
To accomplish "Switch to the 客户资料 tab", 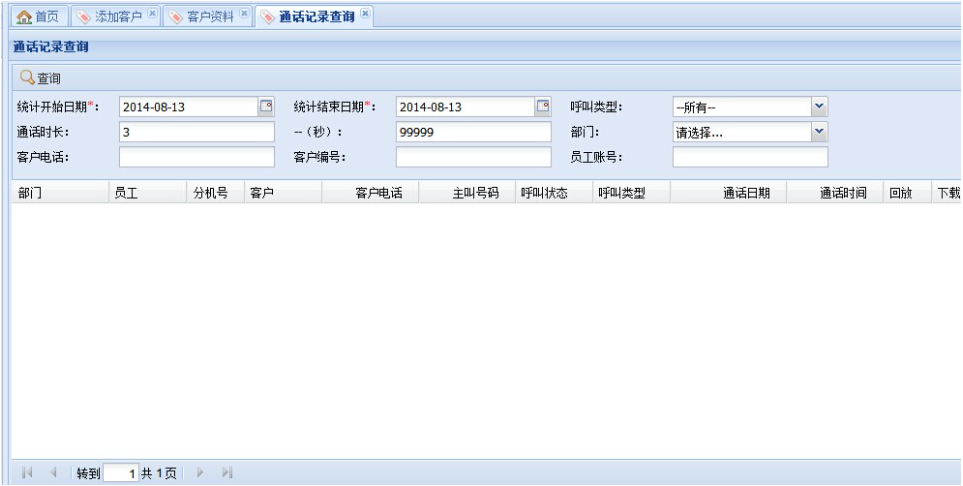I will pyautogui.click(x=208, y=17).
